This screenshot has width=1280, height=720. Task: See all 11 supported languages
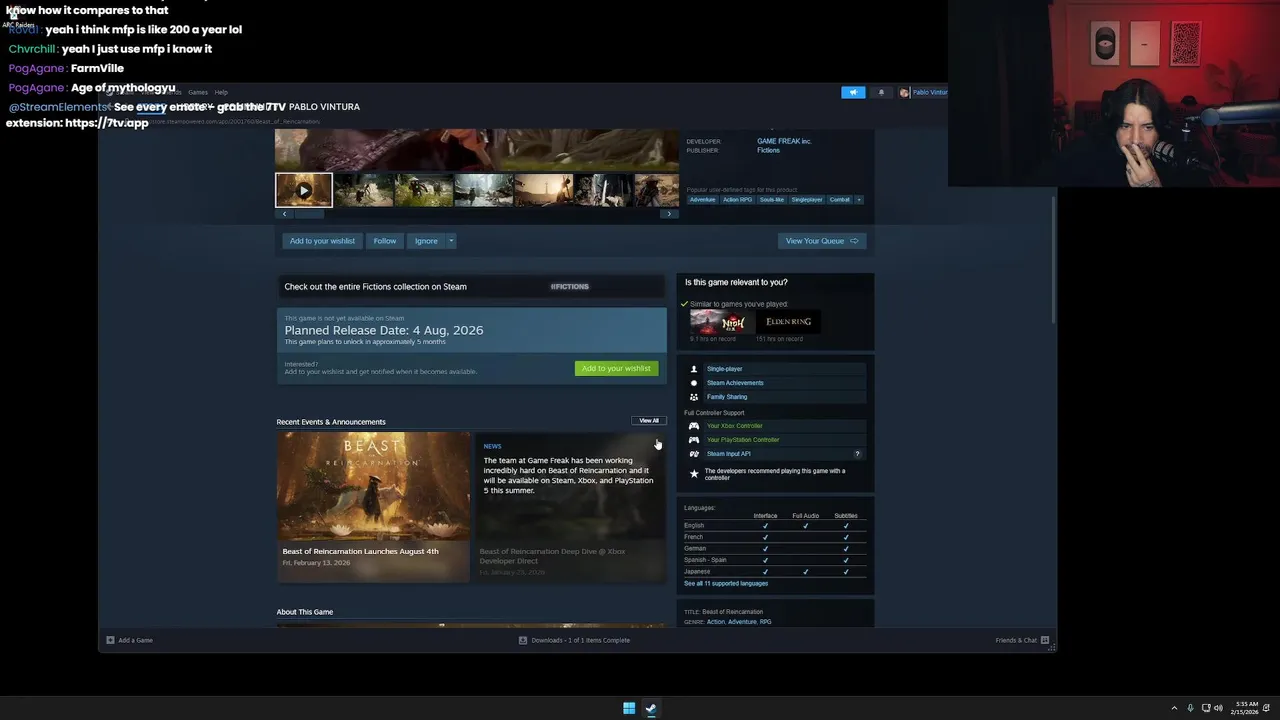tap(726, 584)
